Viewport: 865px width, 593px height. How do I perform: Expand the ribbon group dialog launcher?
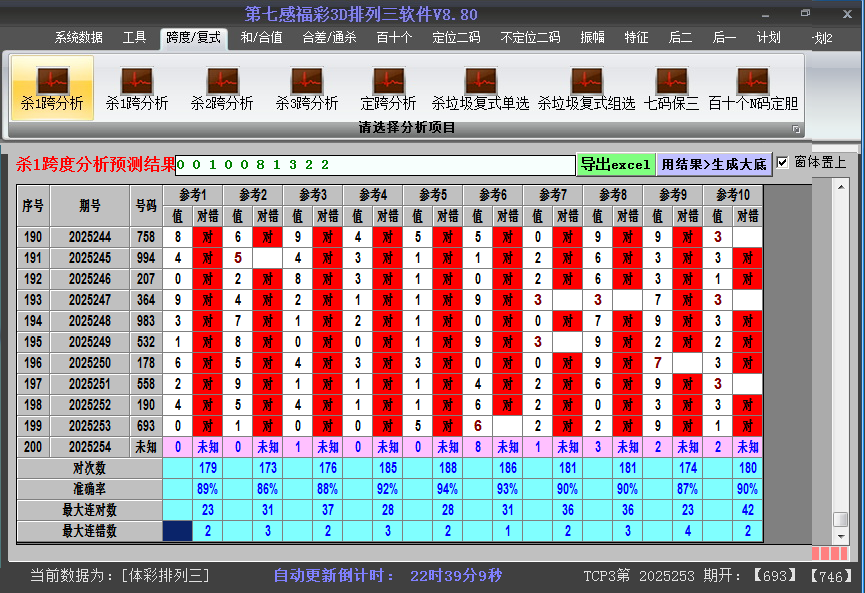(797, 129)
